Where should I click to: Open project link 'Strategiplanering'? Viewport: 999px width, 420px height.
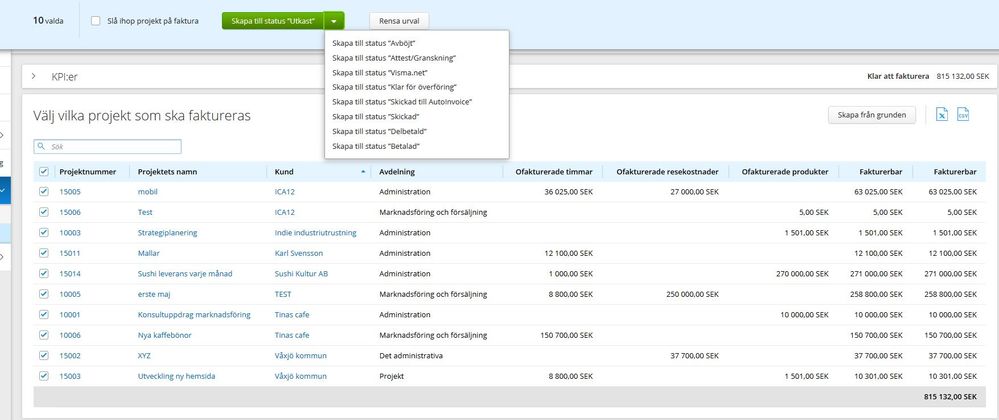click(x=167, y=232)
